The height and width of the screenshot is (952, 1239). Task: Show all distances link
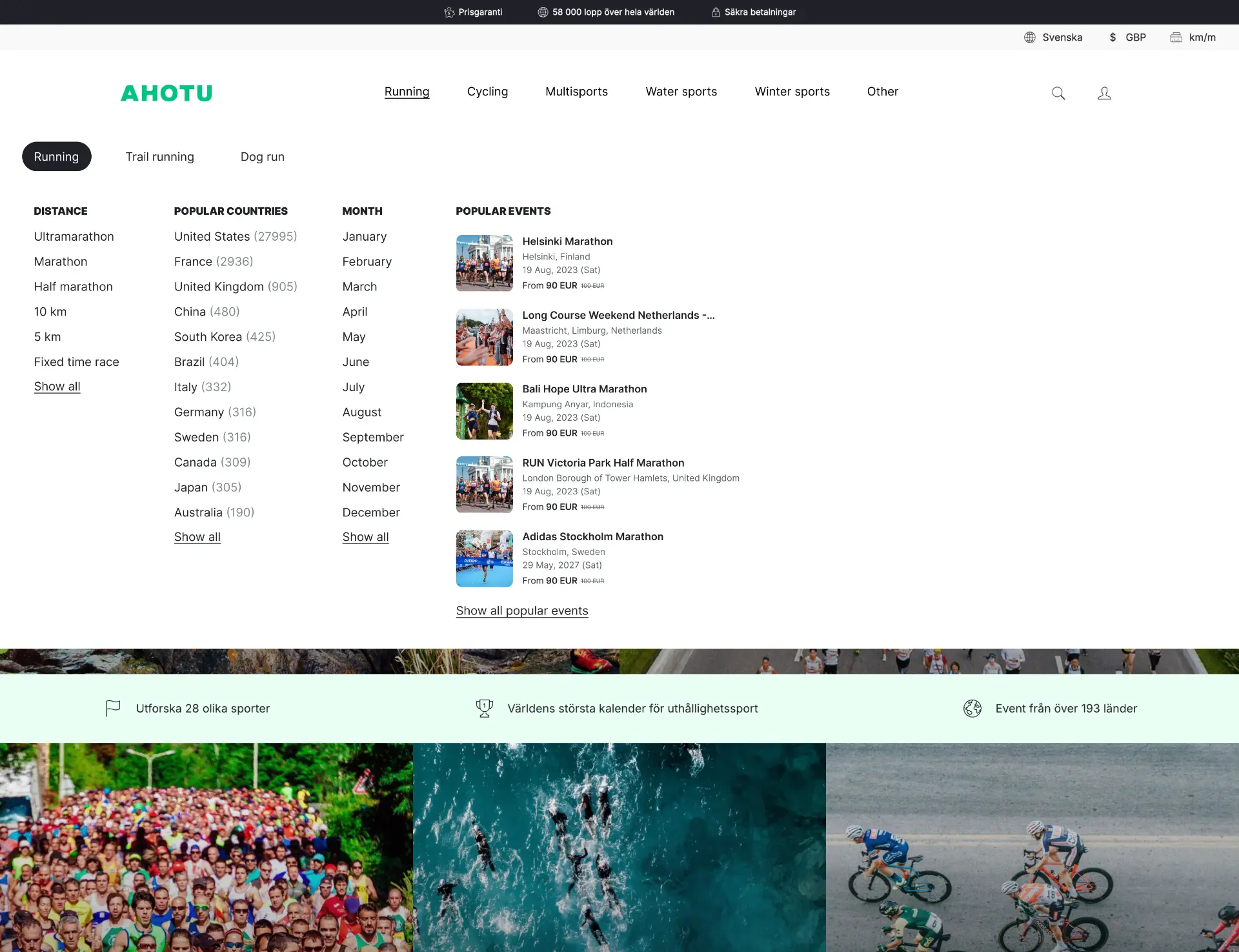(57, 387)
